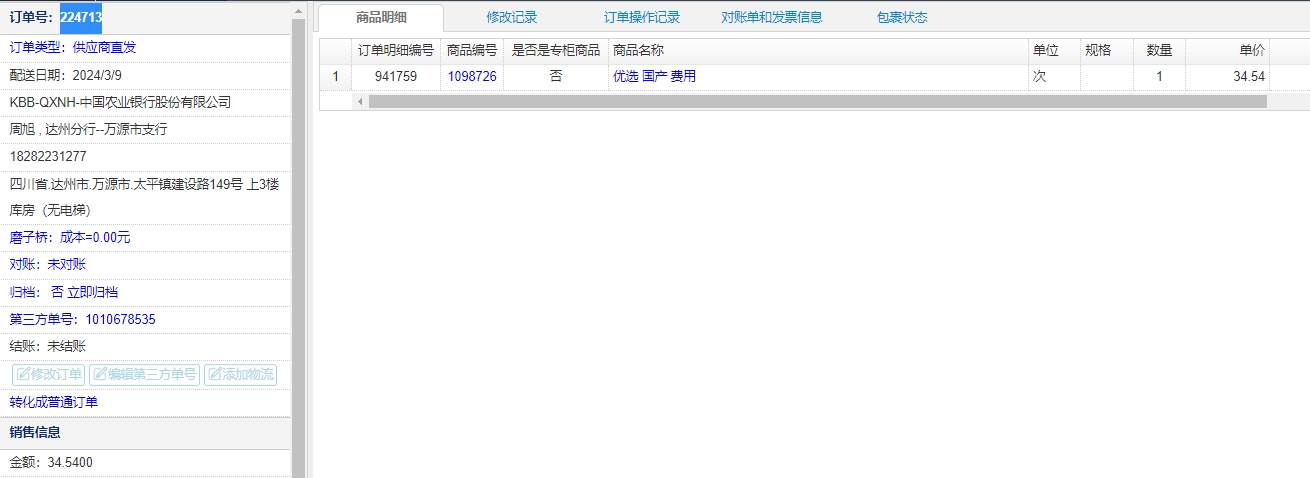This screenshot has width=1310, height=478.
Task: Click the row number 1 cell
Action: point(336,76)
